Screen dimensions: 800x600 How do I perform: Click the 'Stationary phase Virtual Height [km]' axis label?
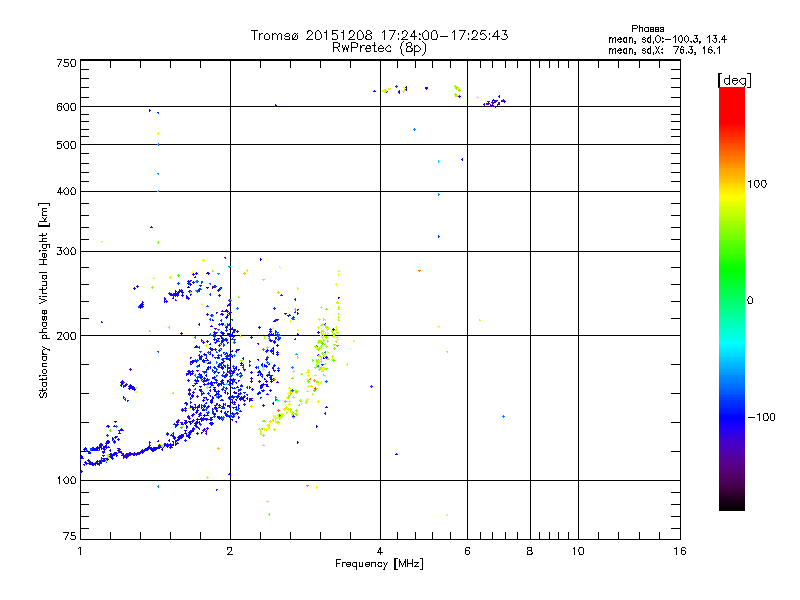[x=44, y=301]
